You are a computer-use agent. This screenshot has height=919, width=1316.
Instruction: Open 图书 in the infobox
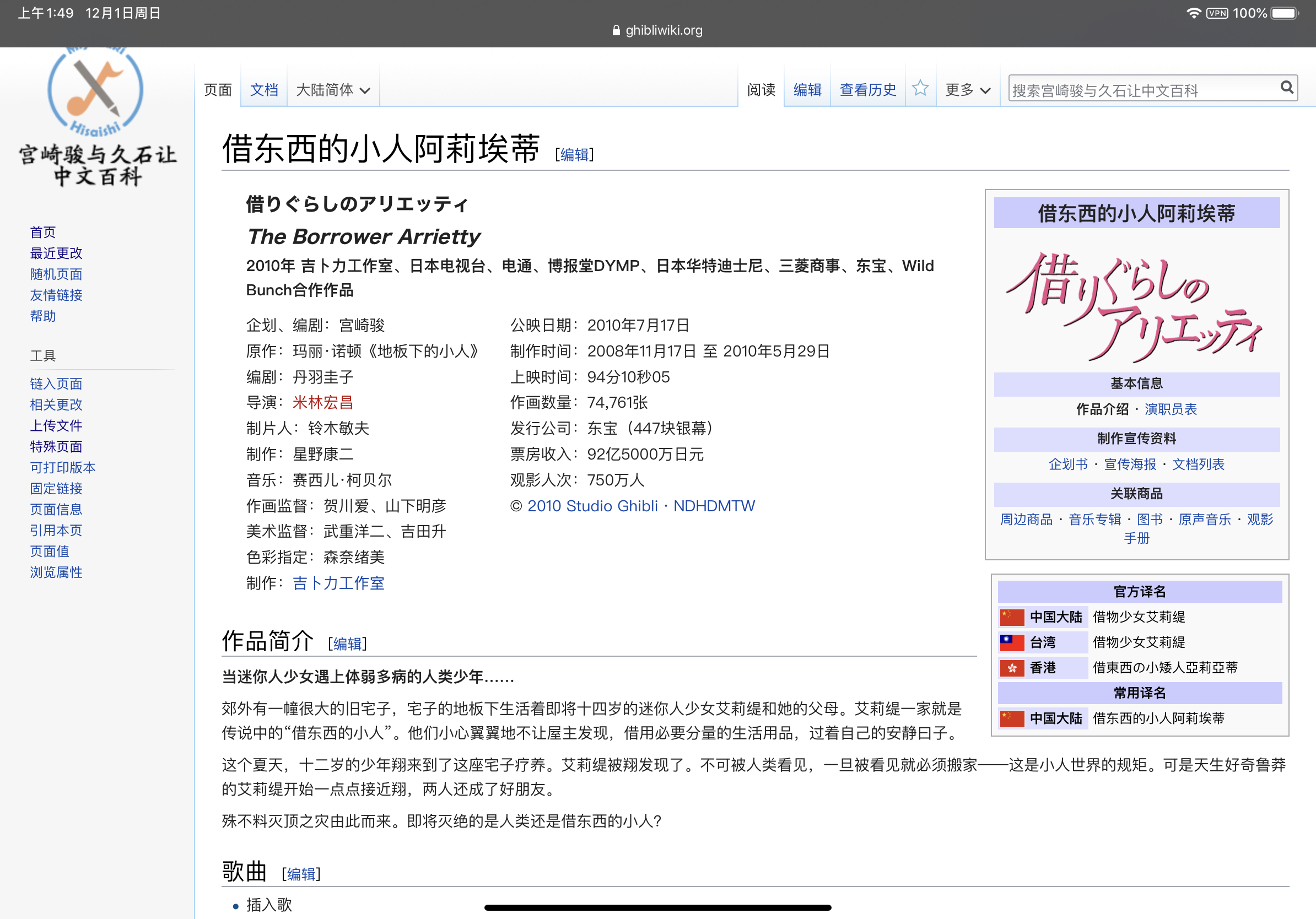pos(1150,520)
